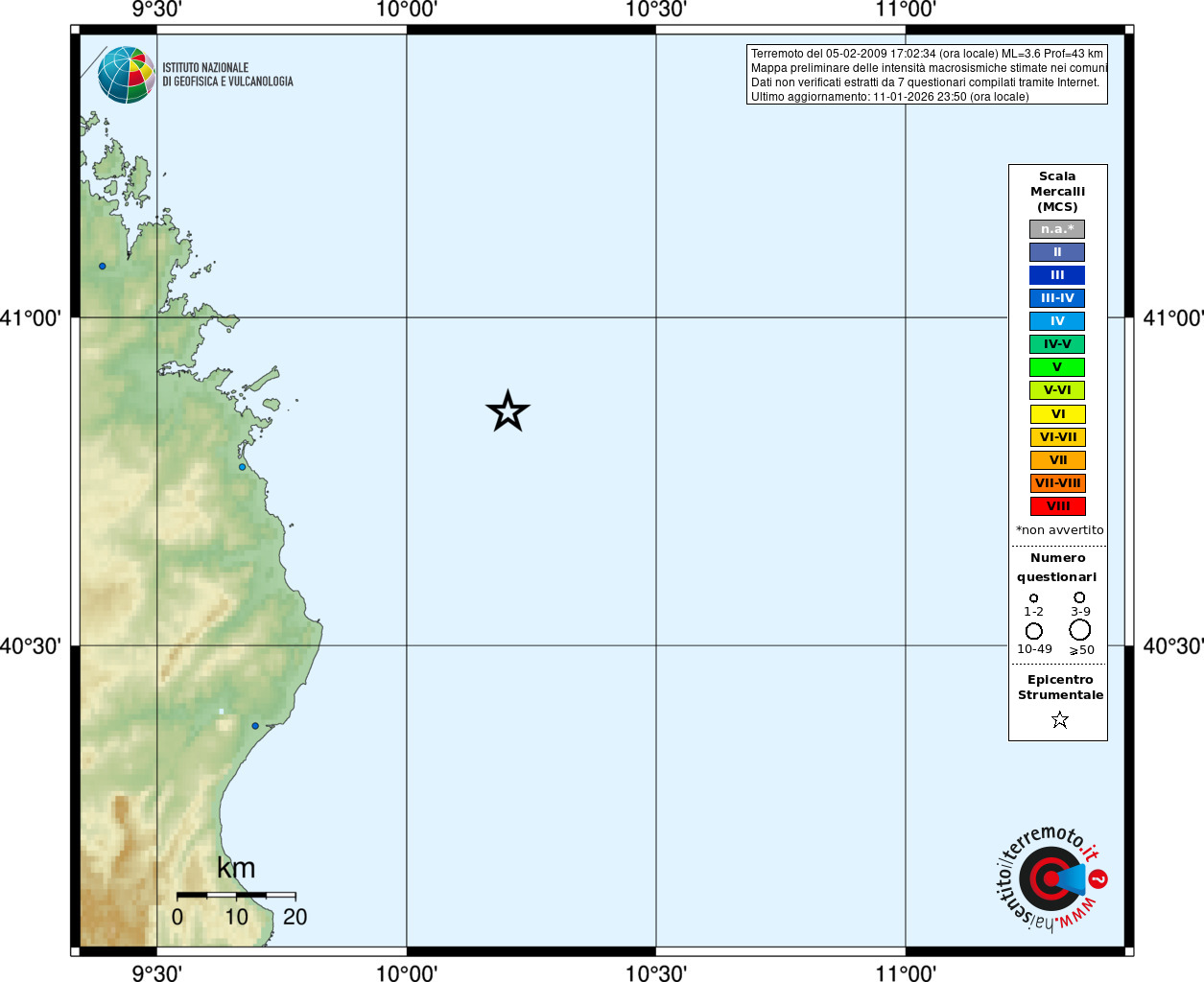1204x982 pixels.
Task: Click the km scale bar
Action: (x=236, y=895)
